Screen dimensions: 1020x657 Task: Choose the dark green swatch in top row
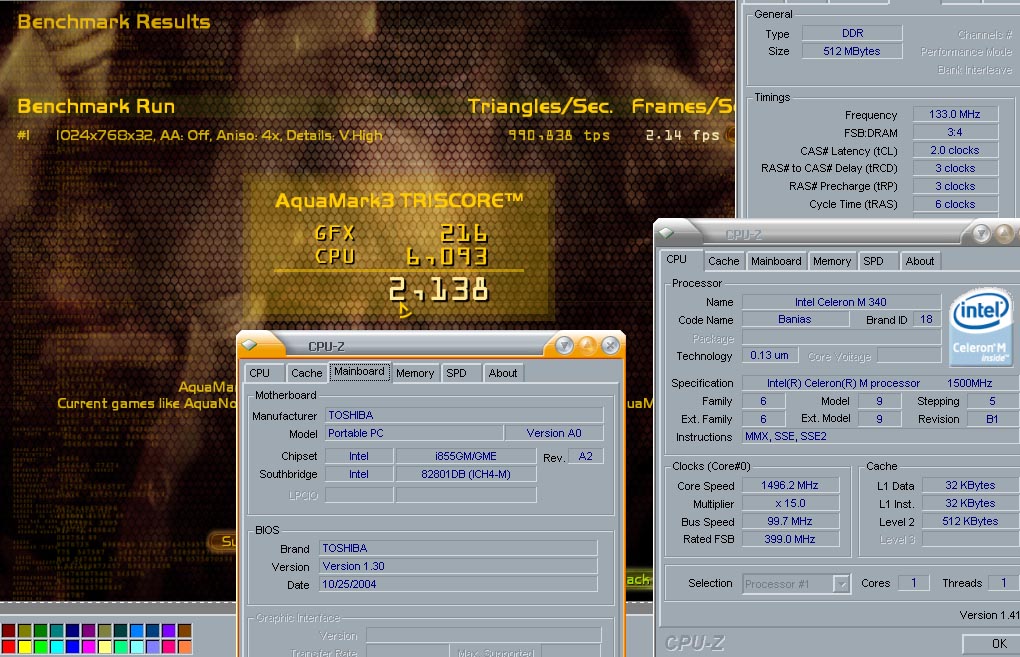point(40,630)
